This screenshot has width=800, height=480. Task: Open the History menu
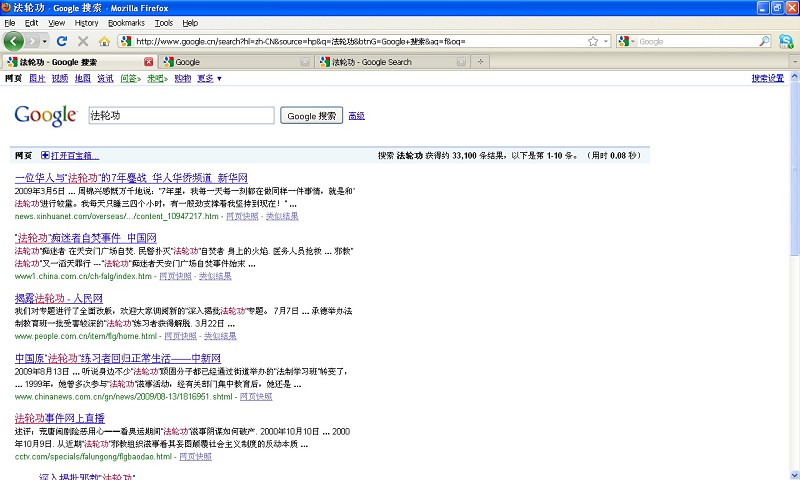click(87, 22)
